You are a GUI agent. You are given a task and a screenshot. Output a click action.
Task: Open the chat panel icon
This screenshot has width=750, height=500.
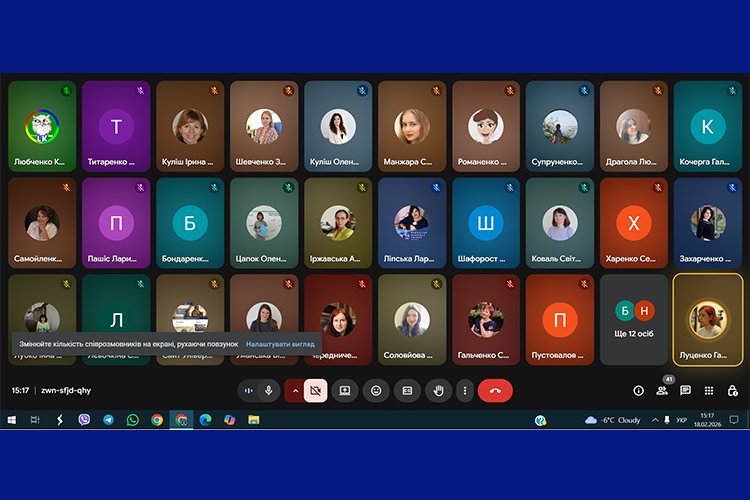coord(686,390)
